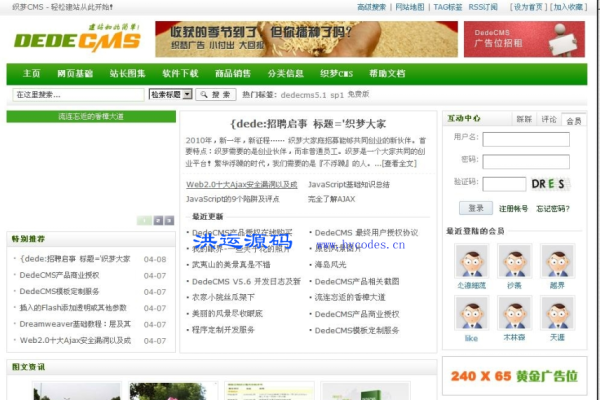Image resolution: width=600 pixels, height=400 pixels.
Task: Click the magnifier 搜索 button
Action: 216,95
